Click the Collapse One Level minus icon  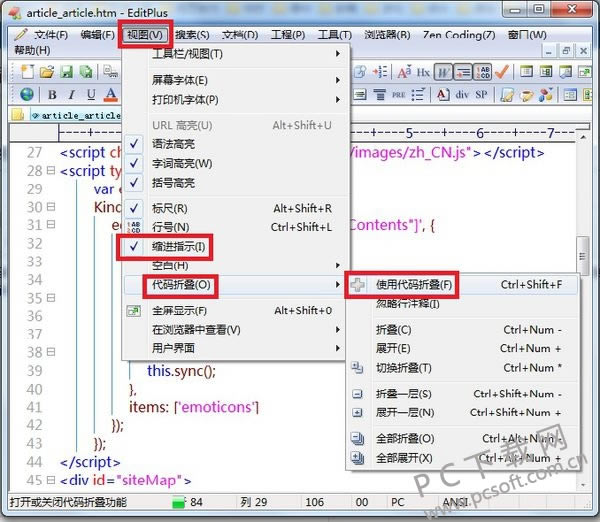pos(357,394)
